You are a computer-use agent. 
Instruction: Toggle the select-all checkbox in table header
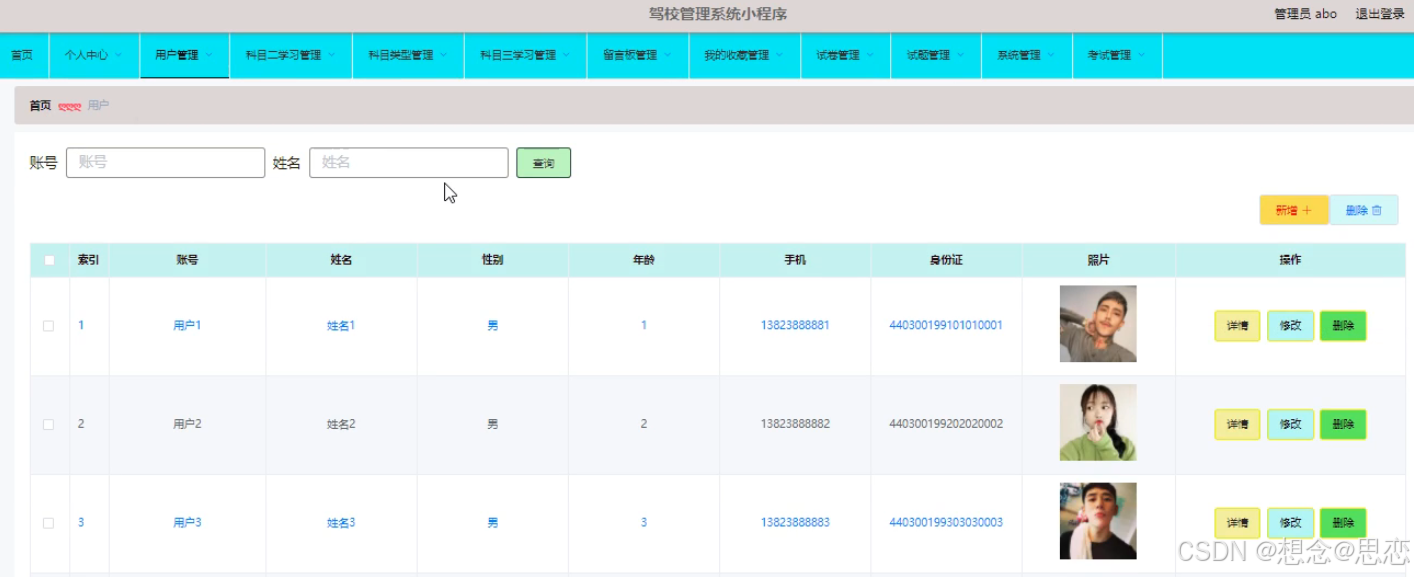coord(49,260)
